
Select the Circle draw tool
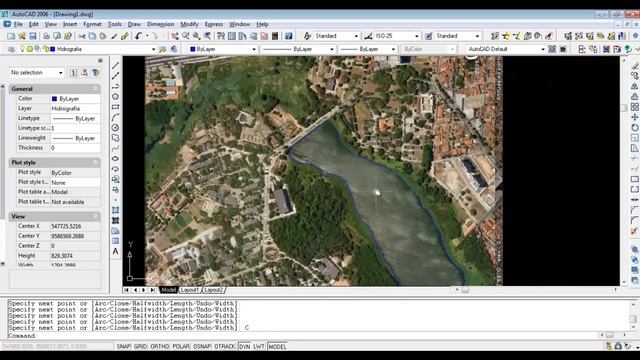point(116,127)
